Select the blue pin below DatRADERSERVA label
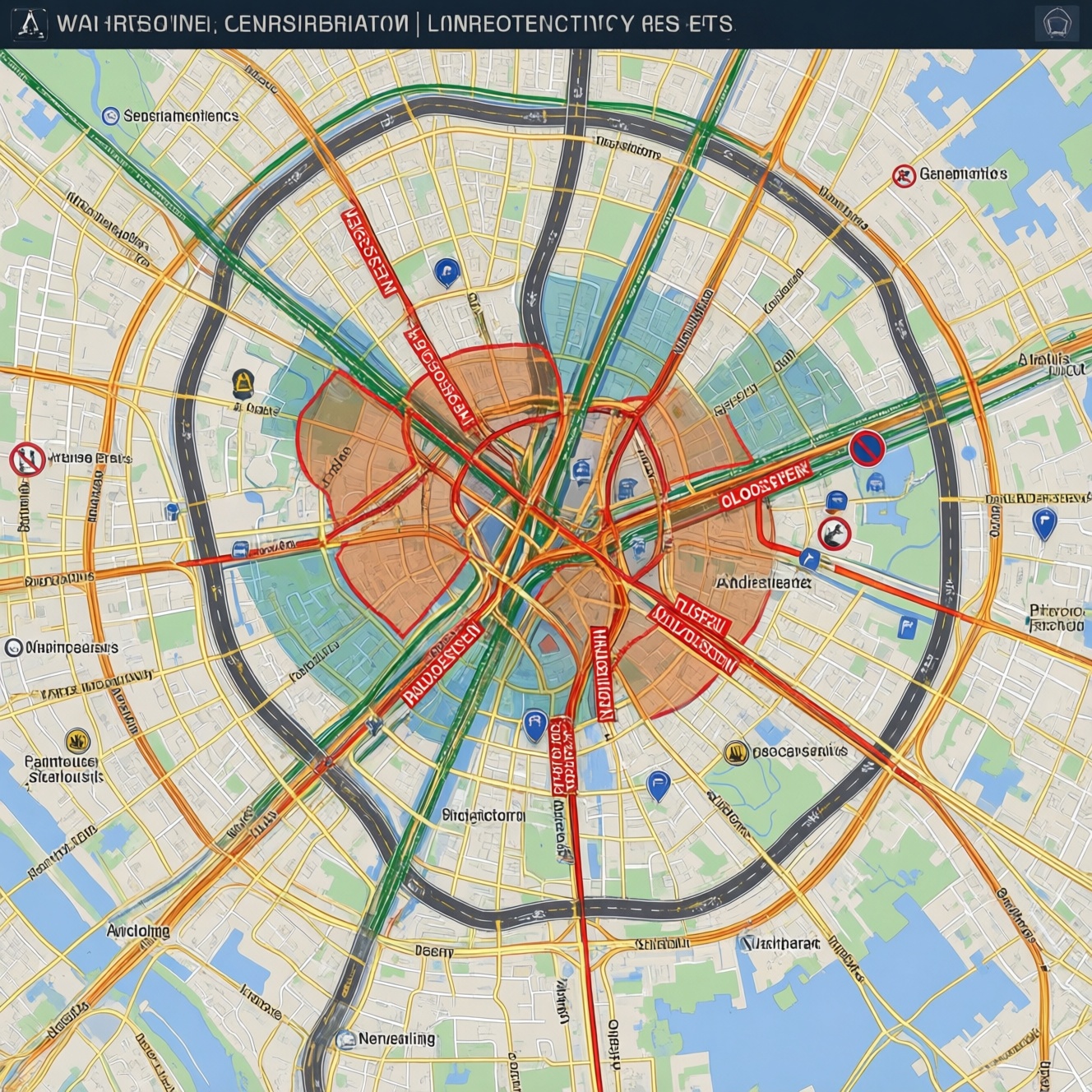 [1043, 521]
